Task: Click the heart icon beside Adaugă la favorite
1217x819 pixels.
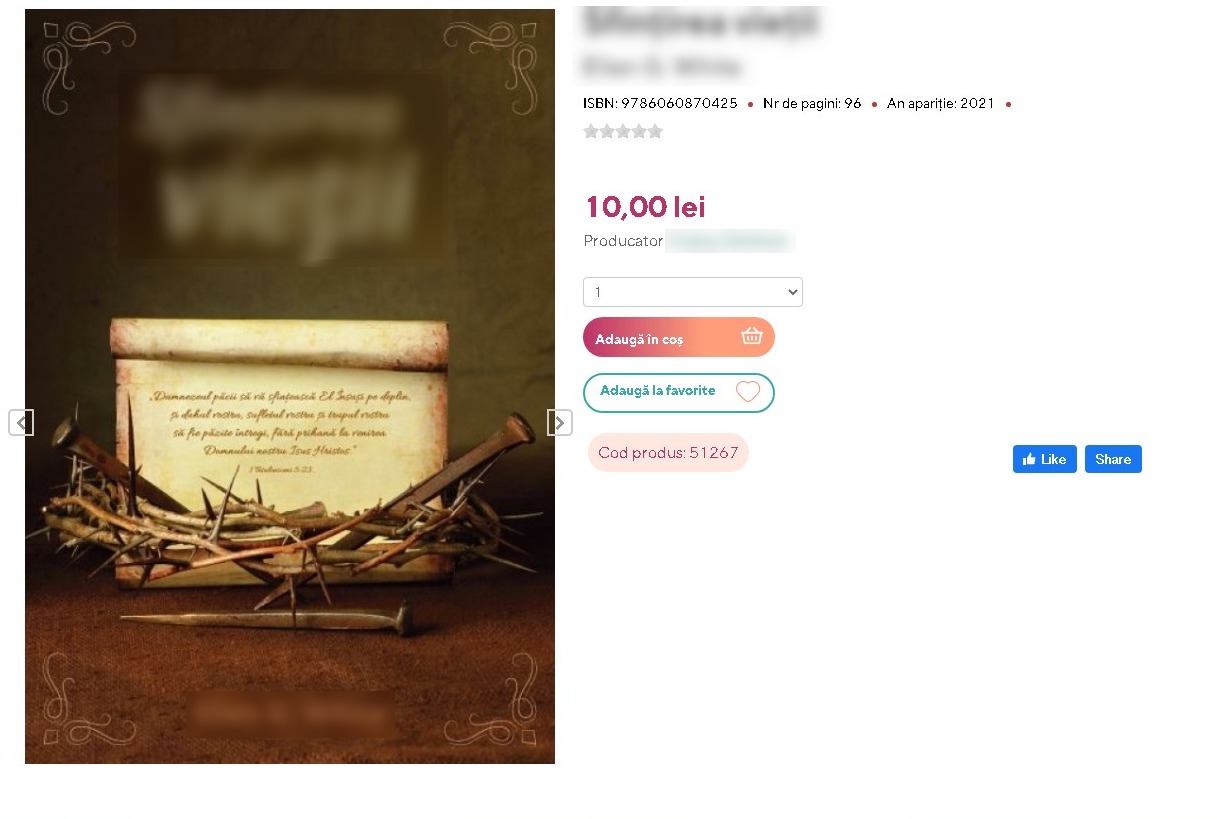Action: tap(748, 392)
